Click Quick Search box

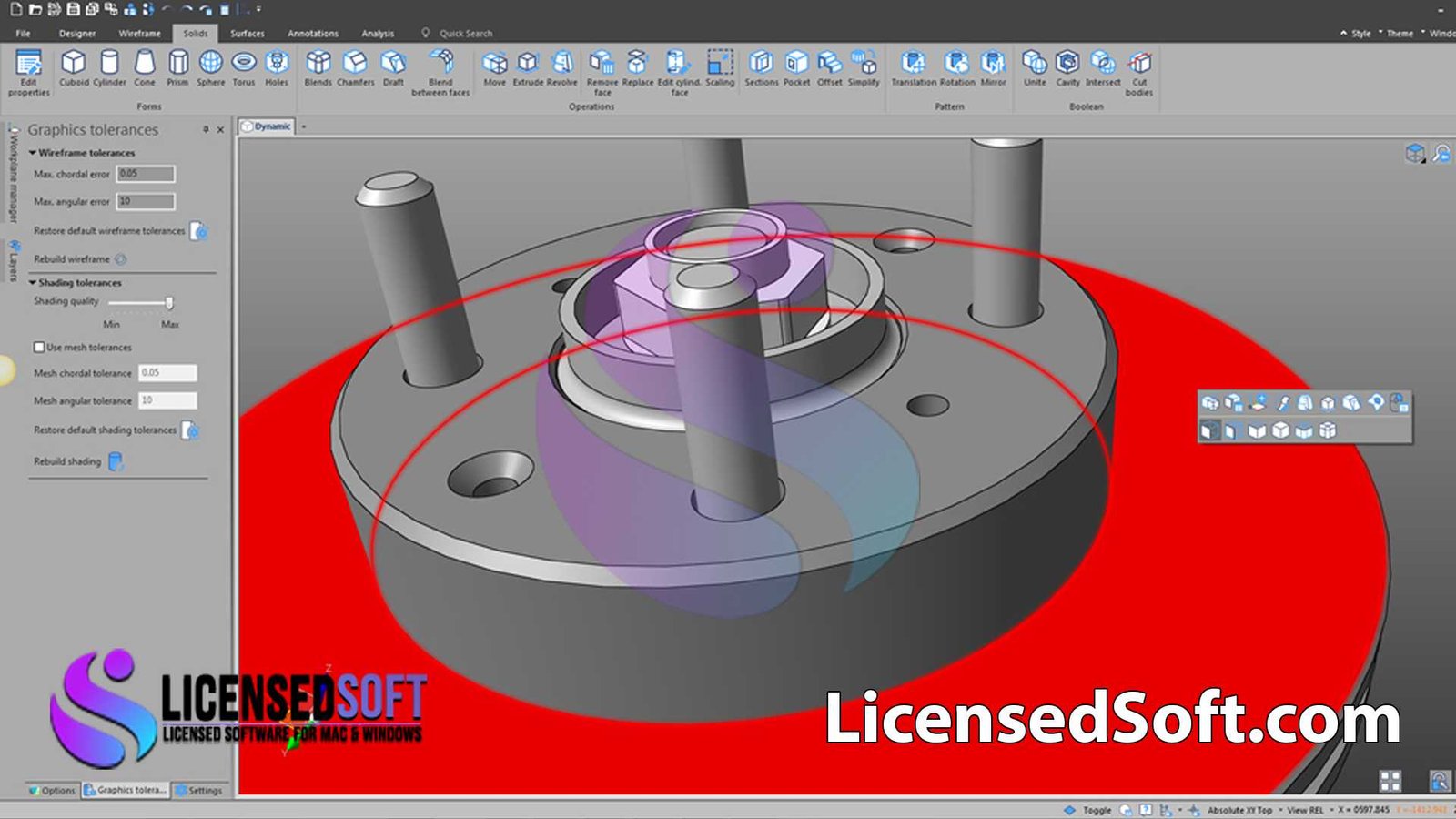point(465,34)
